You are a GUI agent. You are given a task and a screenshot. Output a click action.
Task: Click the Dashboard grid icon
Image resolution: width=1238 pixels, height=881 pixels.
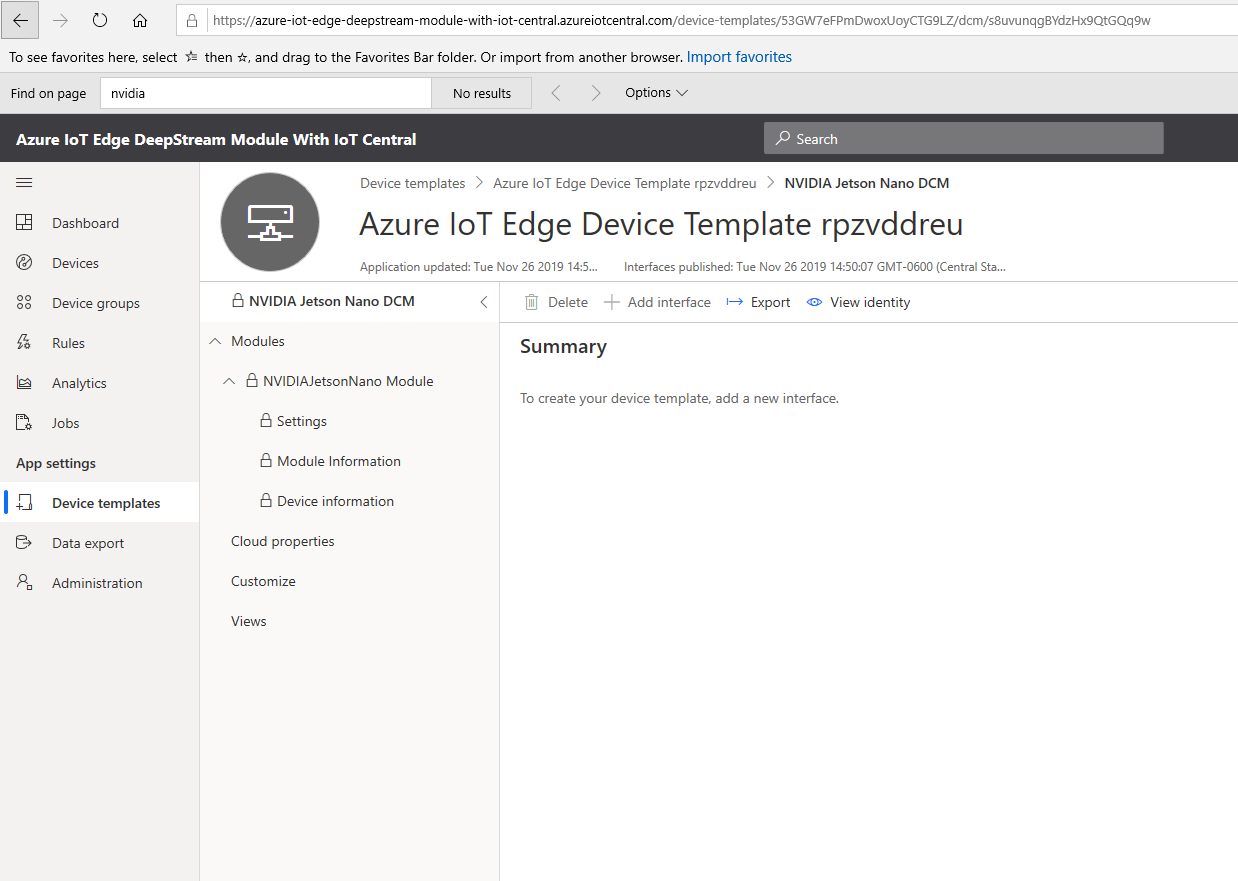(x=25, y=223)
